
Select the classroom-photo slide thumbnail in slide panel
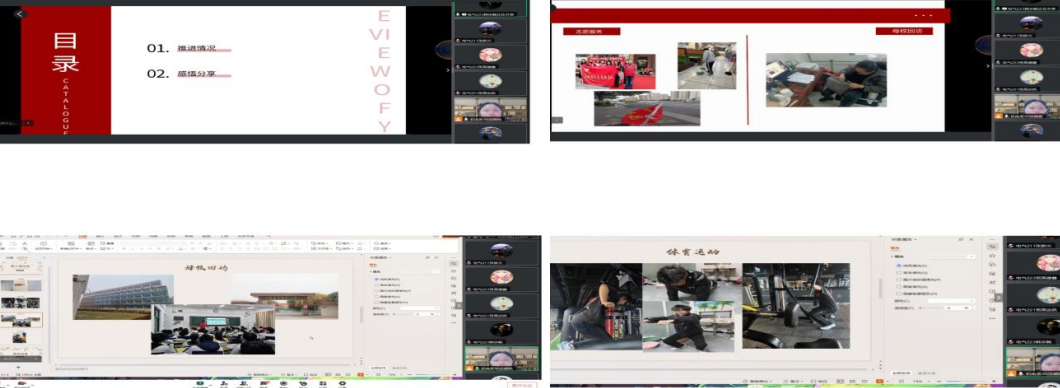tap(20, 320)
